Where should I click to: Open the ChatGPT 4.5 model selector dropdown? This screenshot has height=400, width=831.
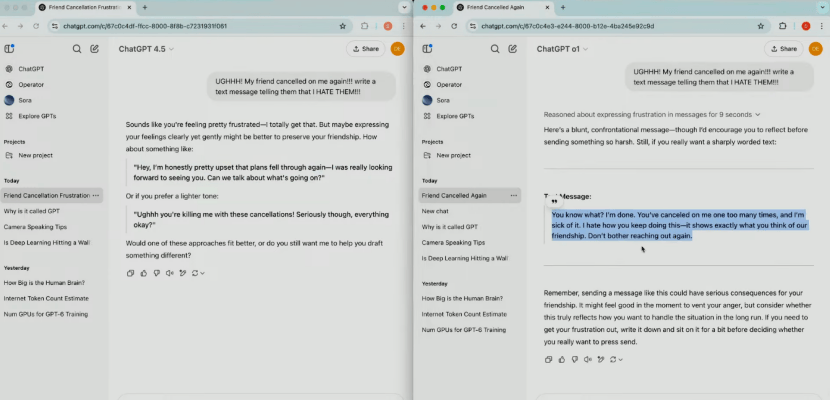[146, 48]
